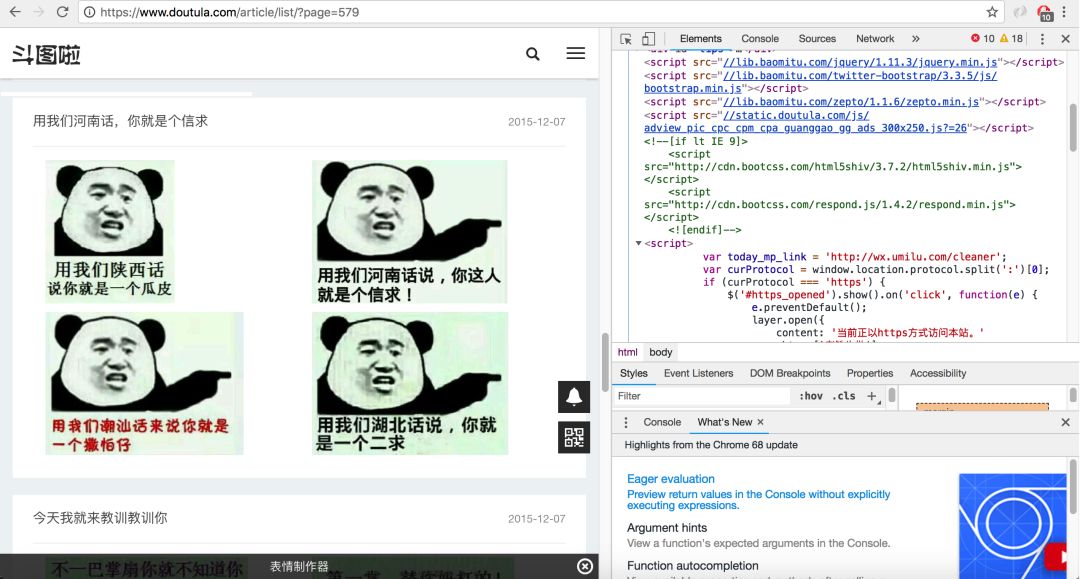Open the red extension icon with badge 10

pos(1044,12)
